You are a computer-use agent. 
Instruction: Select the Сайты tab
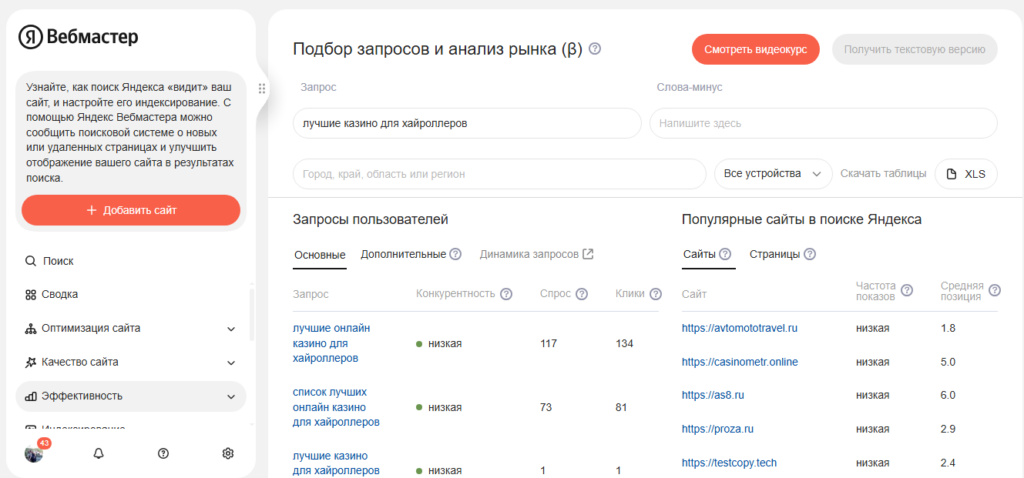coord(699,254)
